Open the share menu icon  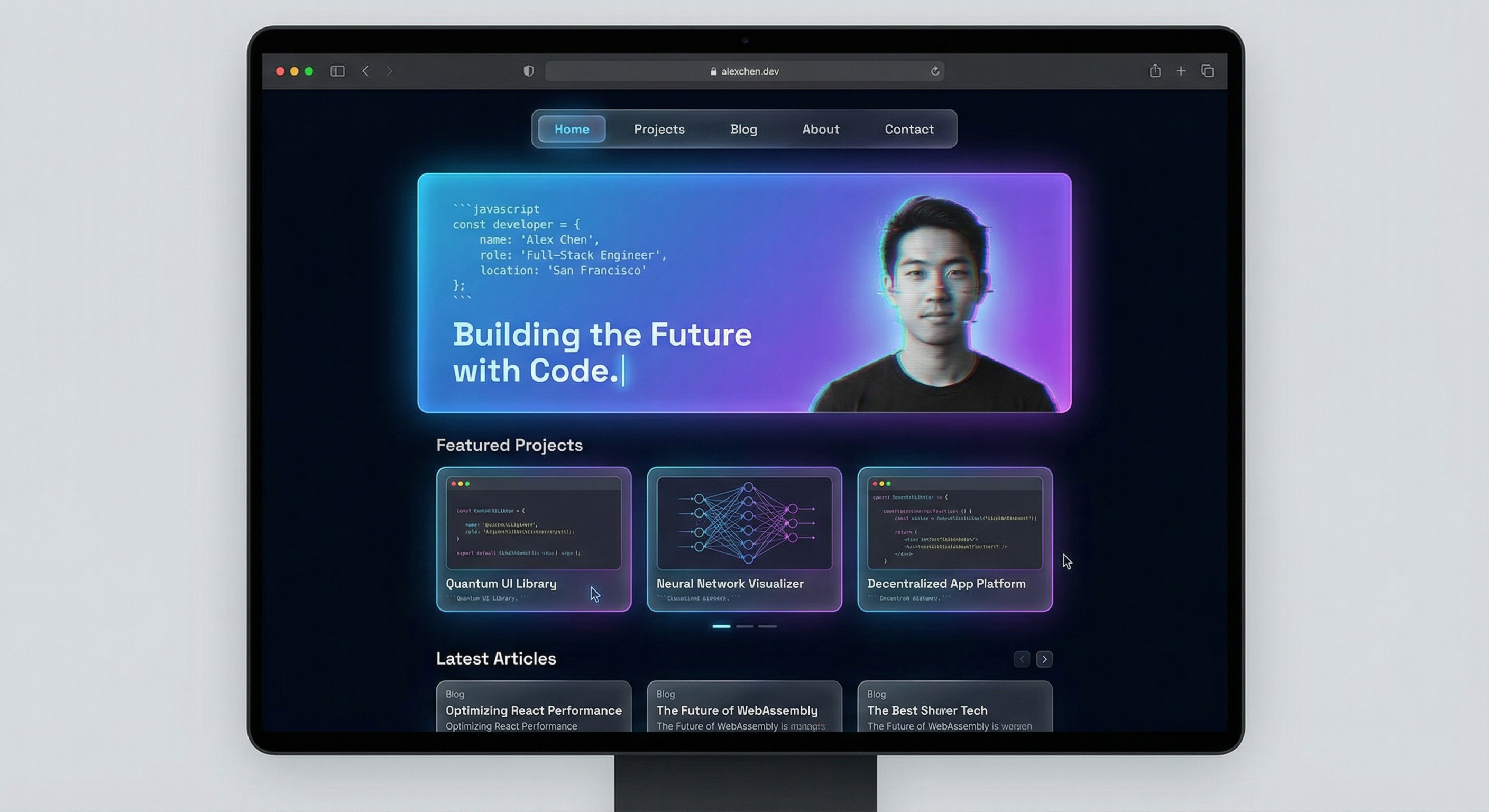1155,70
